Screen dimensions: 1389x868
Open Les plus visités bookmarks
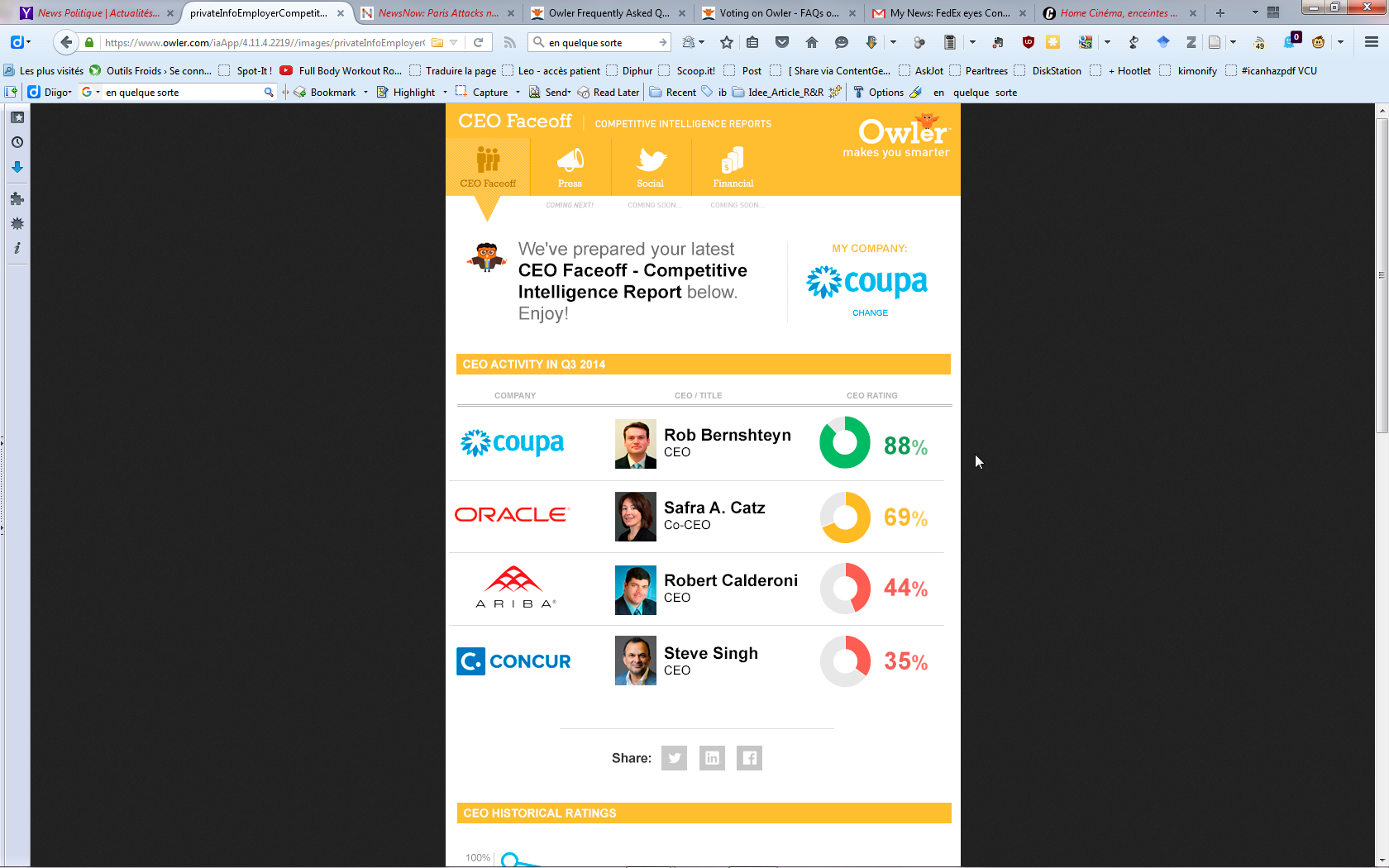point(44,70)
